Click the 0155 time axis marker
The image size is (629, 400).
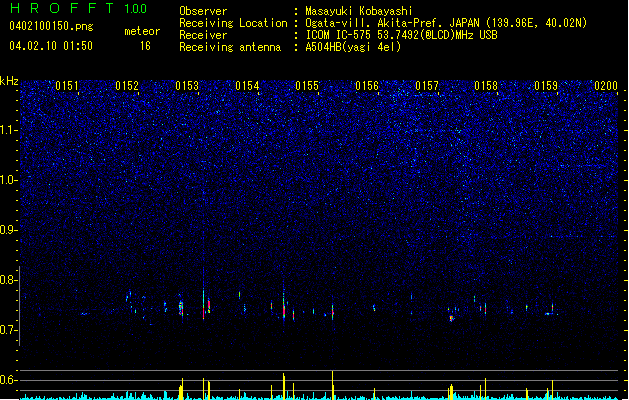click(x=307, y=86)
